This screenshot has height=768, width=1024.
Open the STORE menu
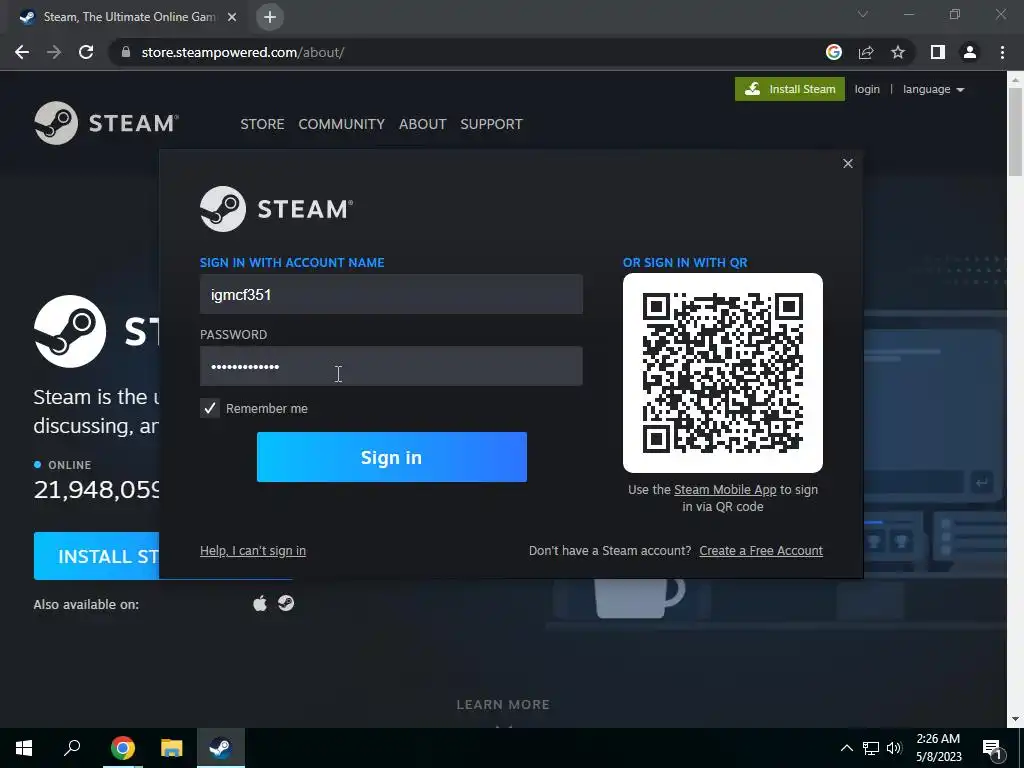click(x=262, y=124)
